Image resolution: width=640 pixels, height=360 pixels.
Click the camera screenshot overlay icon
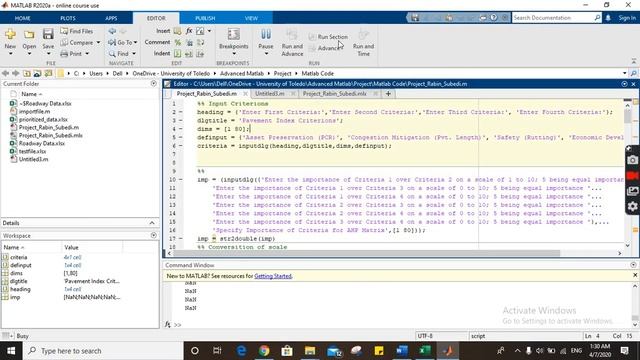tap(632, 160)
